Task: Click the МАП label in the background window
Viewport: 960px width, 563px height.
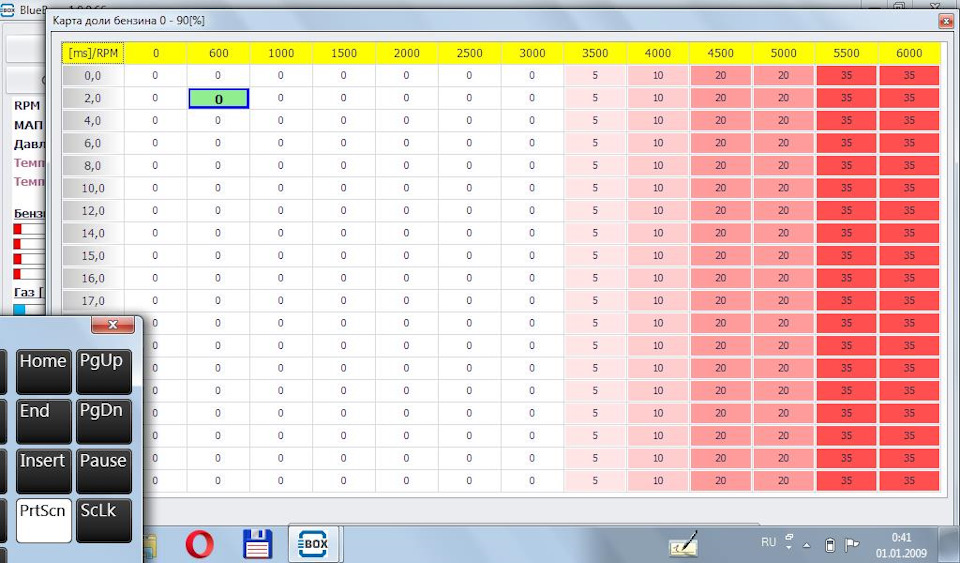Action: [x=29, y=125]
